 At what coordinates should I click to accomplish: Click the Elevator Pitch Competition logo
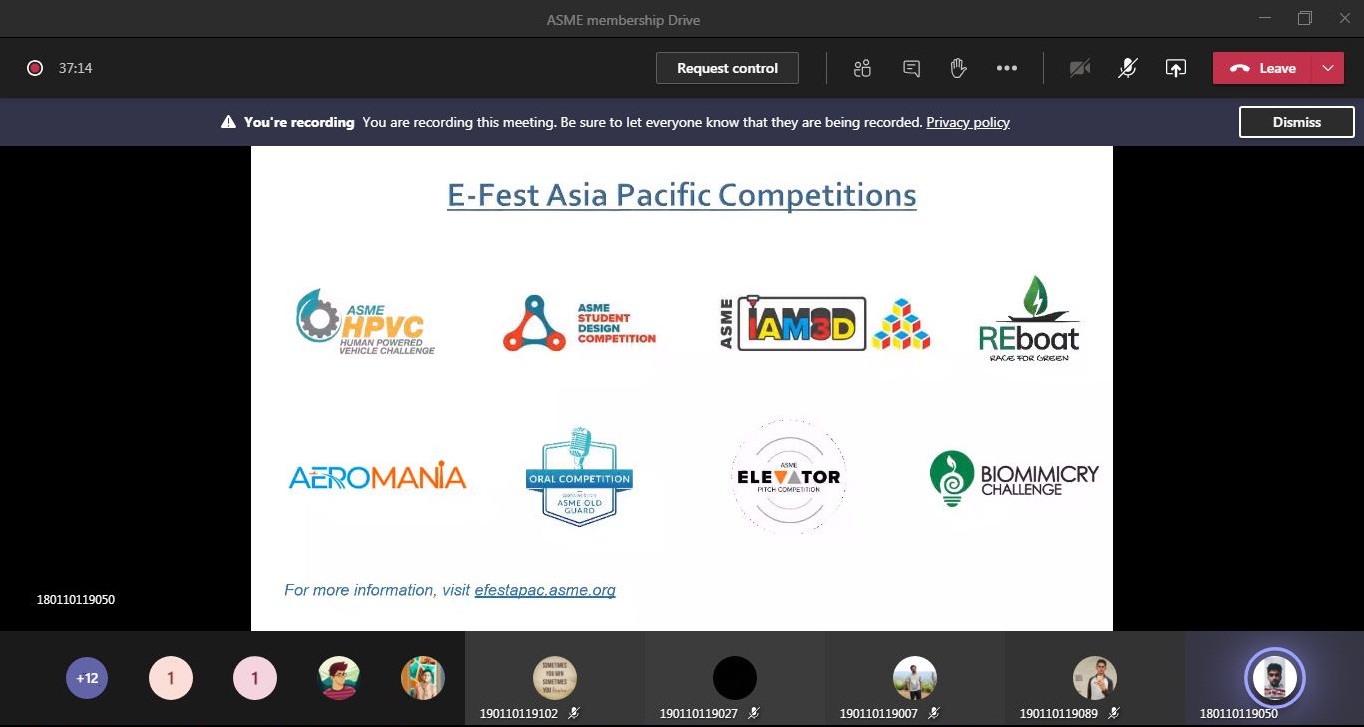point(789,476)
